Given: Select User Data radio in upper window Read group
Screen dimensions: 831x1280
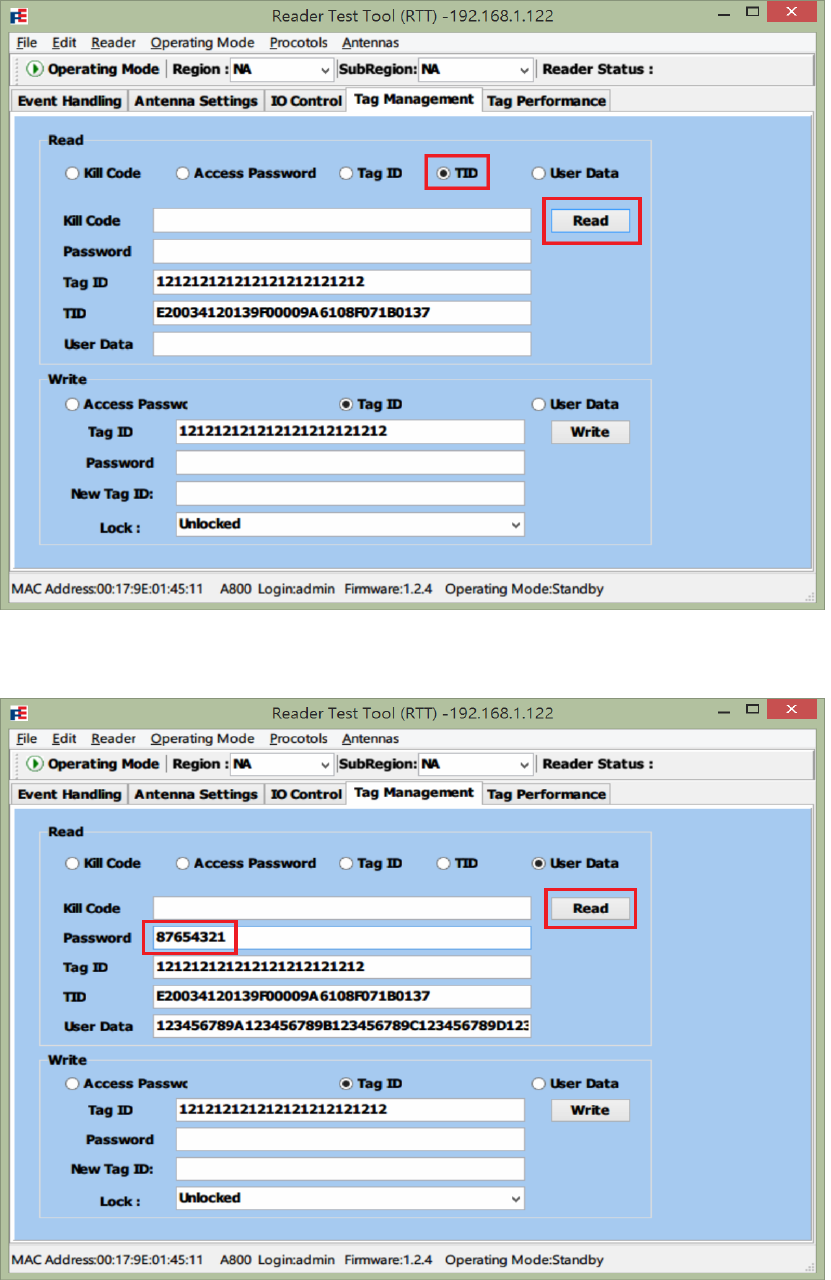Looking at the screenshot, I should pos(538,173).
